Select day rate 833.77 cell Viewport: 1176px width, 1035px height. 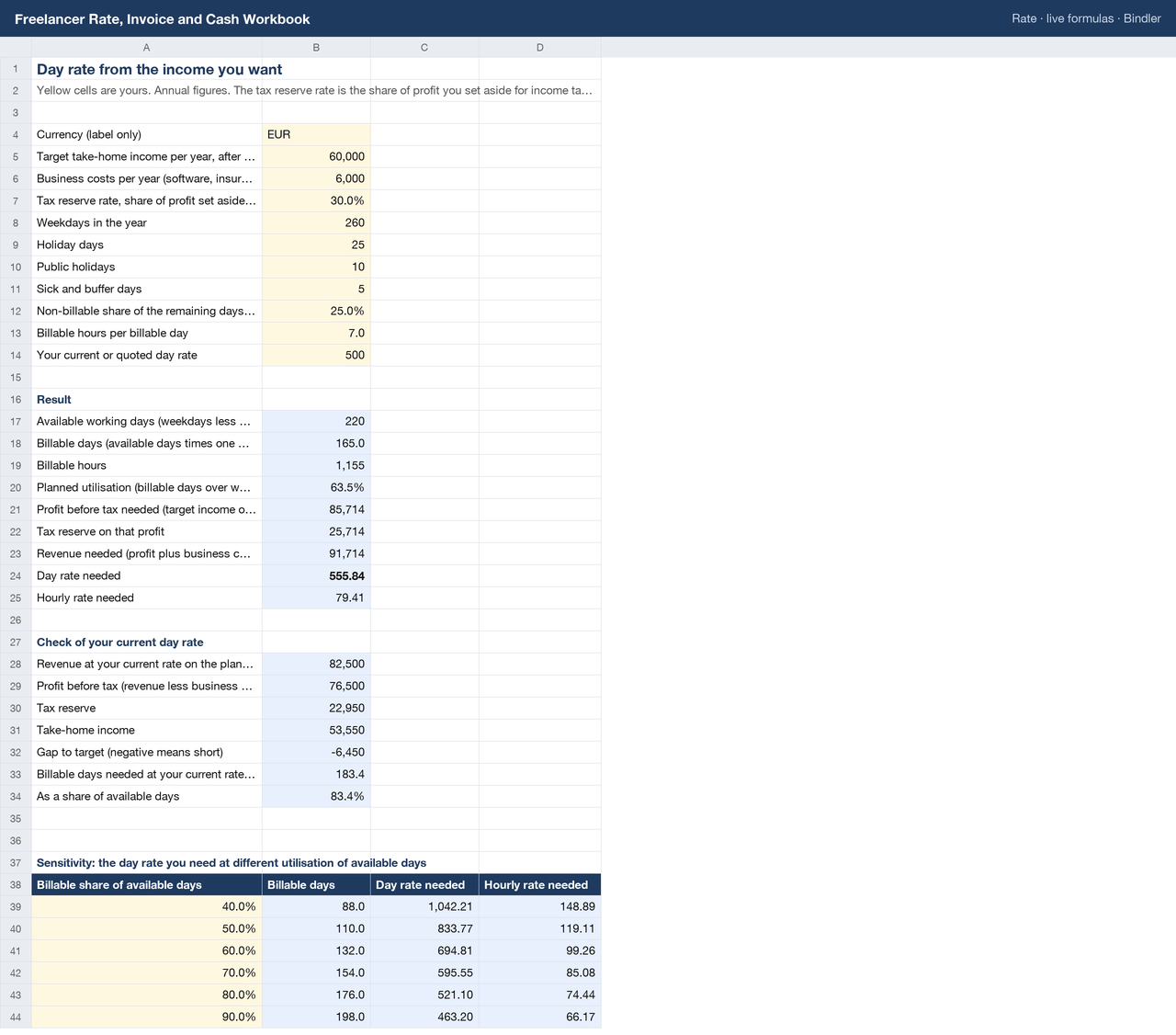pos(424,928)
